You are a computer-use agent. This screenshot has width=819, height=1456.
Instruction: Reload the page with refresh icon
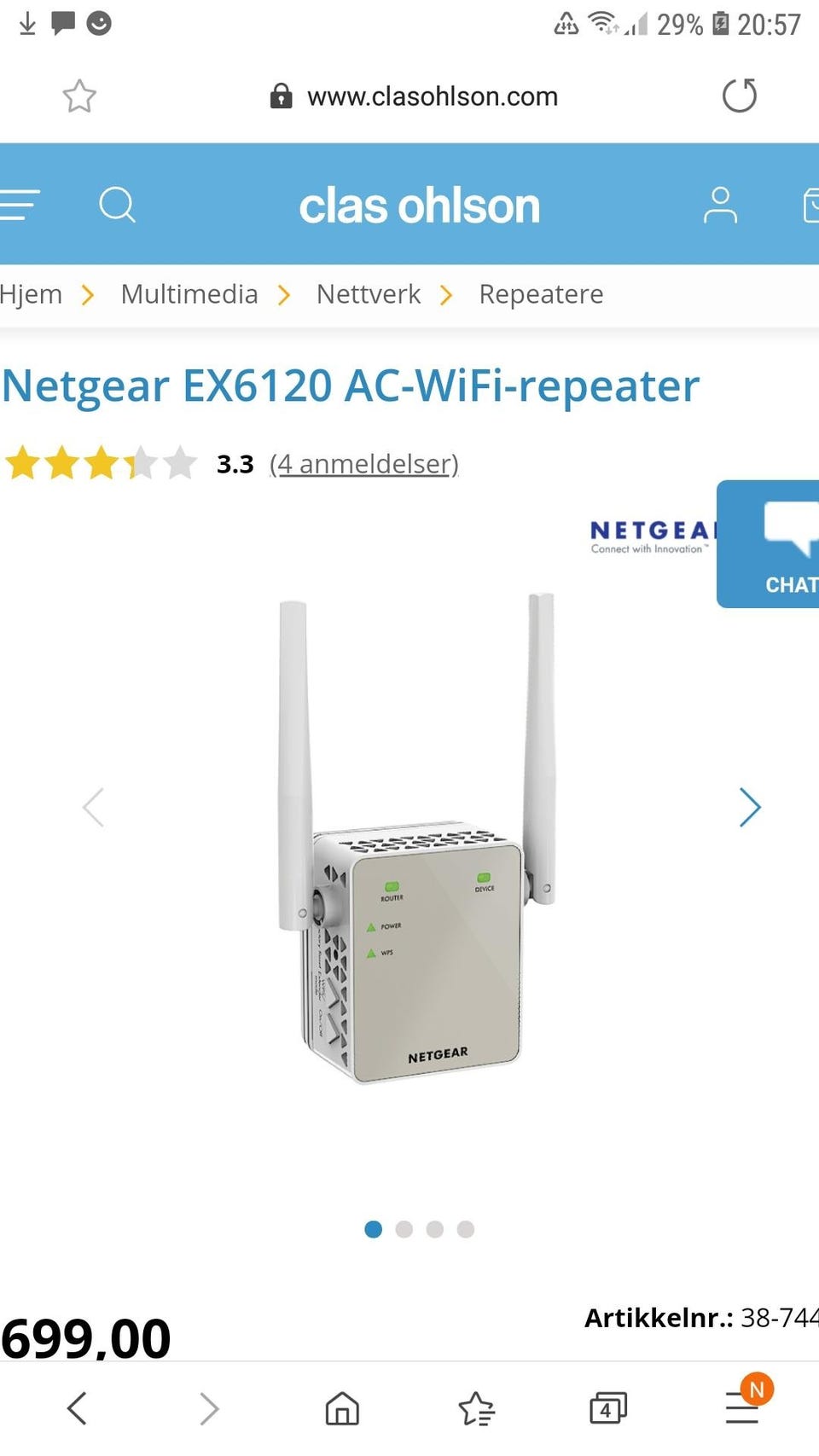click(740, 96)
